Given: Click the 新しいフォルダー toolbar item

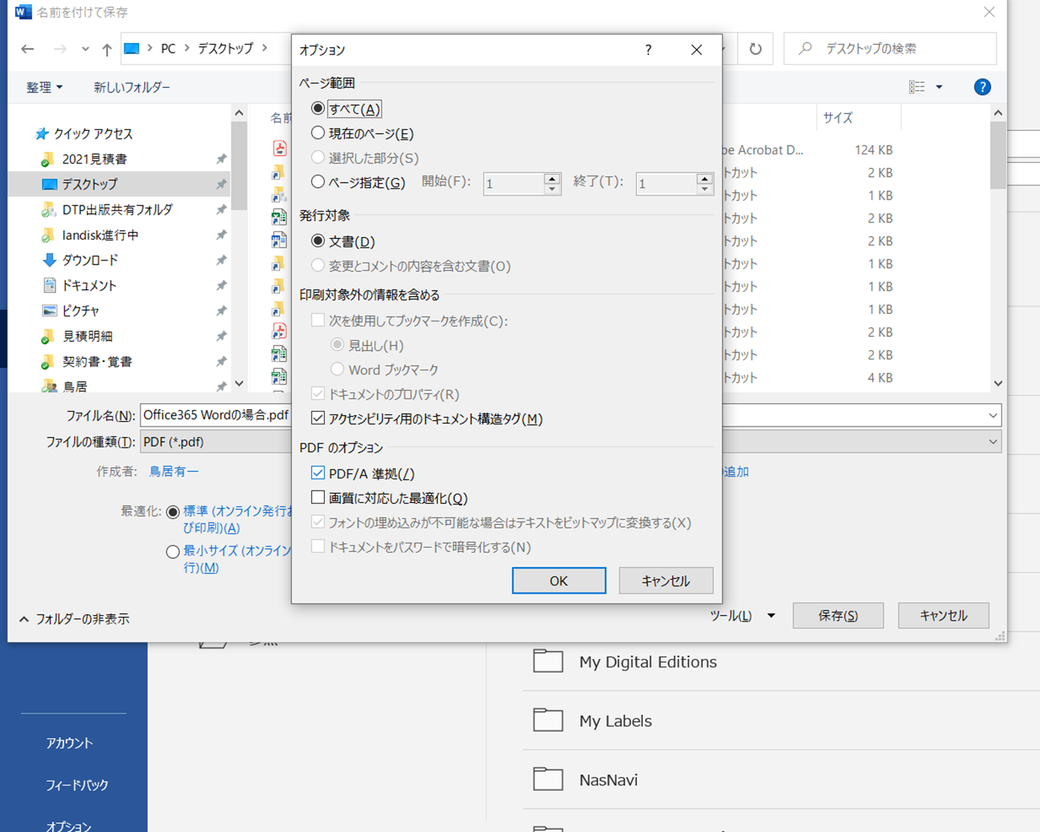Looking at the screenshot, I should (x=132, y=87).
